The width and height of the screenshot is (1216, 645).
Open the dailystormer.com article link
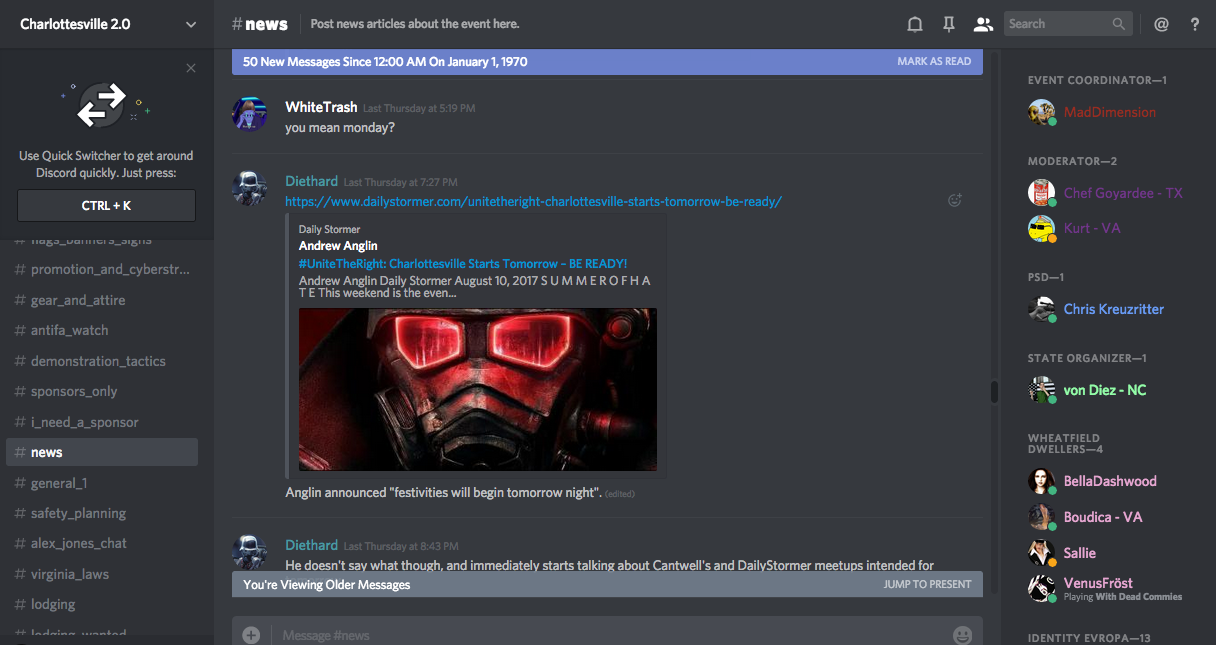[533, 201]
